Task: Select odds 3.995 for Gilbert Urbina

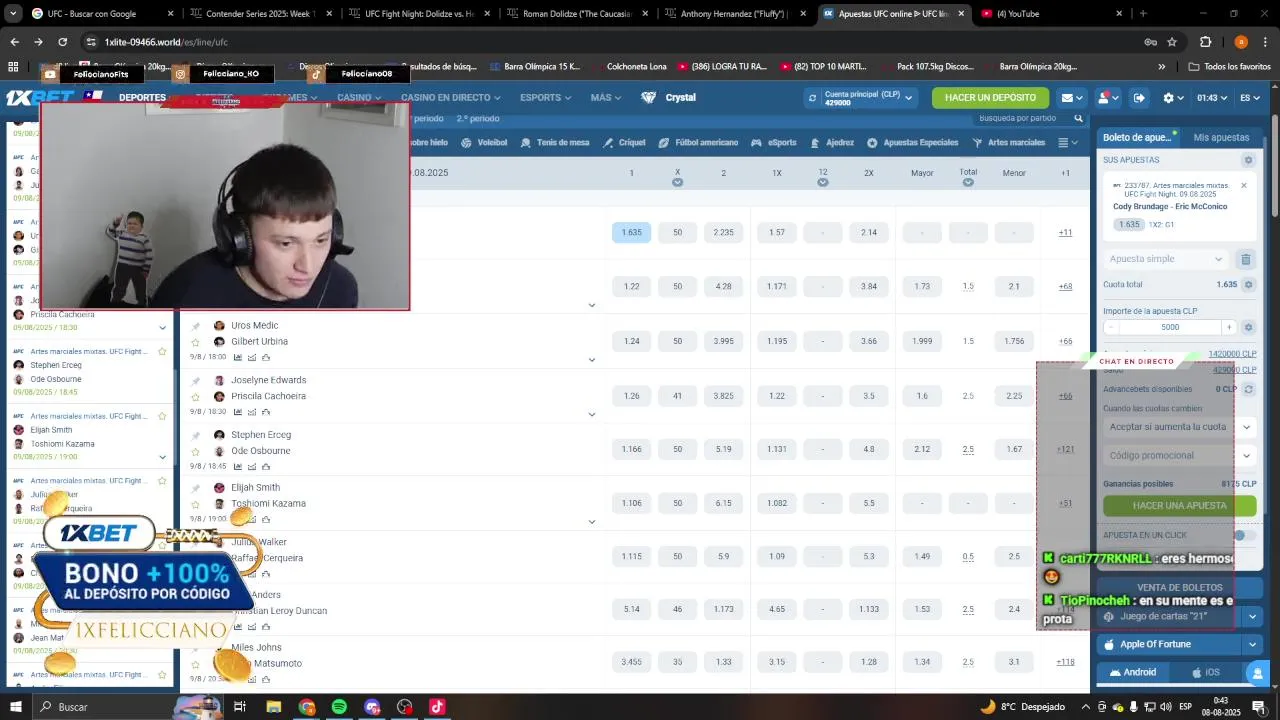Action: pos(724,341)
